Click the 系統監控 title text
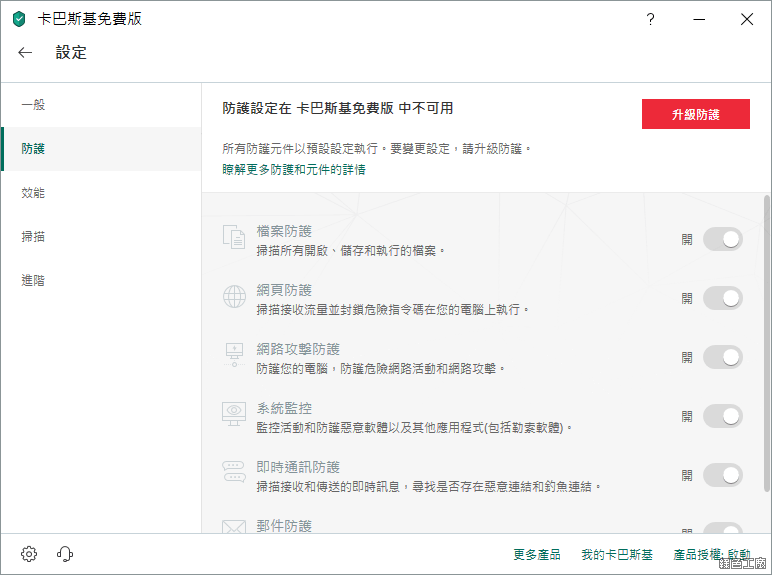Viewport: 772px width, 575px height. (x=284, y=409)
